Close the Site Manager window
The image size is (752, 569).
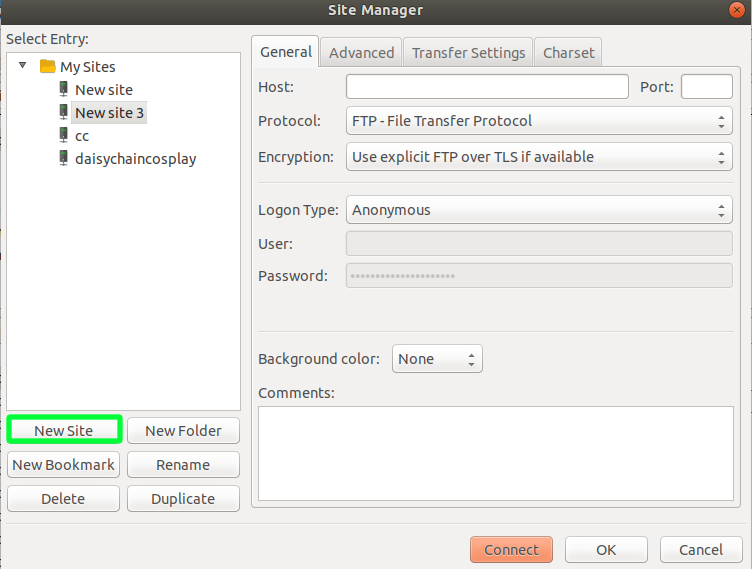click(736, 10)
